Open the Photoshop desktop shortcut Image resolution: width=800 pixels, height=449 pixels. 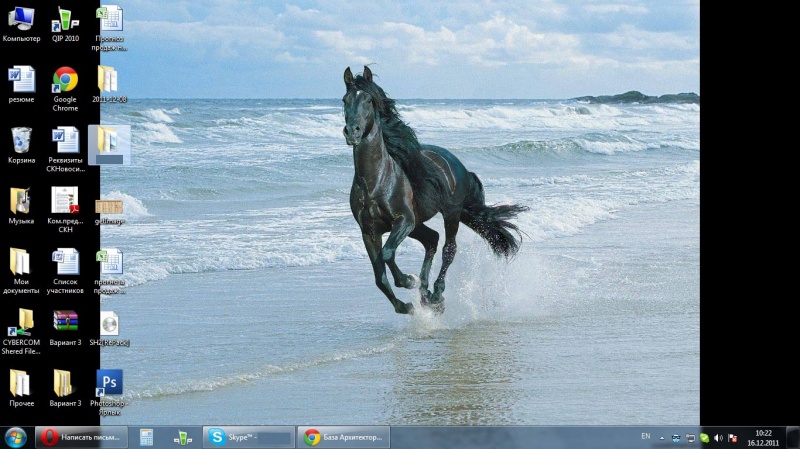108,383
